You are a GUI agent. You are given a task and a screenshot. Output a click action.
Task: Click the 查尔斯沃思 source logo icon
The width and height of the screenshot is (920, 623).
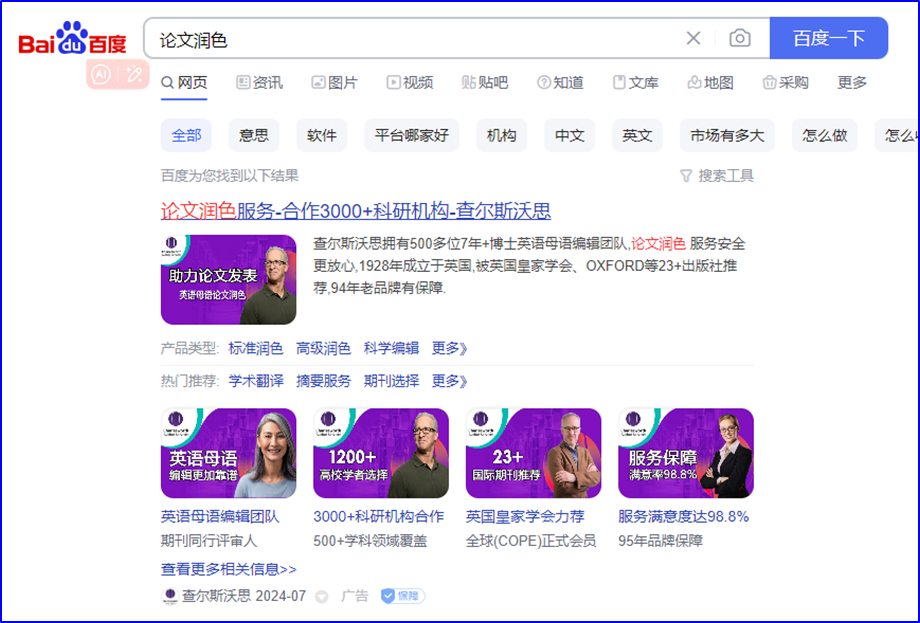pos(170,596)
